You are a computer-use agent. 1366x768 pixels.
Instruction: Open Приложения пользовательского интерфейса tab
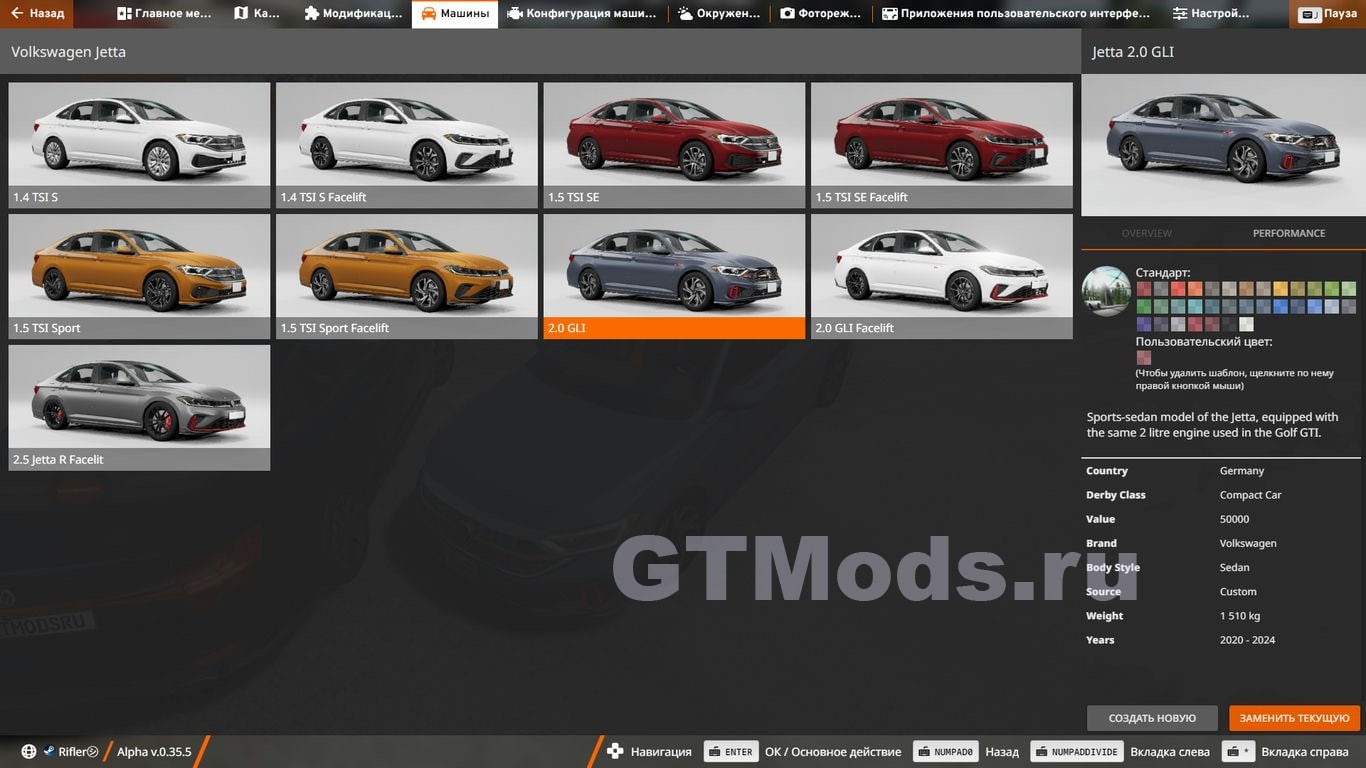(1016, 14)
